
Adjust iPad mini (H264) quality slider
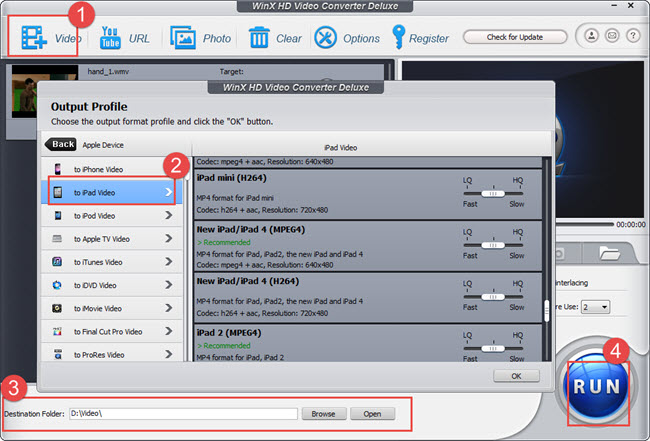point(493,194)
